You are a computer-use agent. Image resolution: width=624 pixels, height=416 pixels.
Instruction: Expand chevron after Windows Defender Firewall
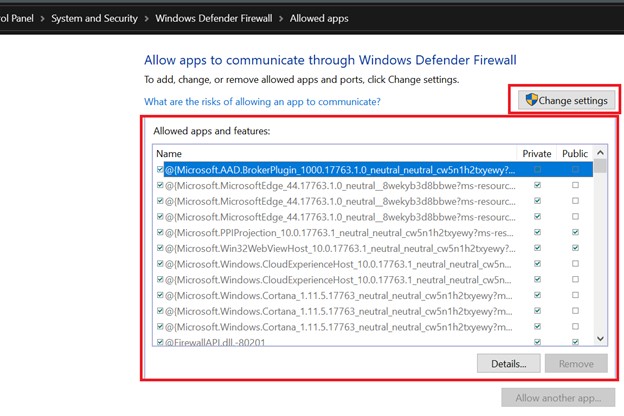click(x=281, y=19)
